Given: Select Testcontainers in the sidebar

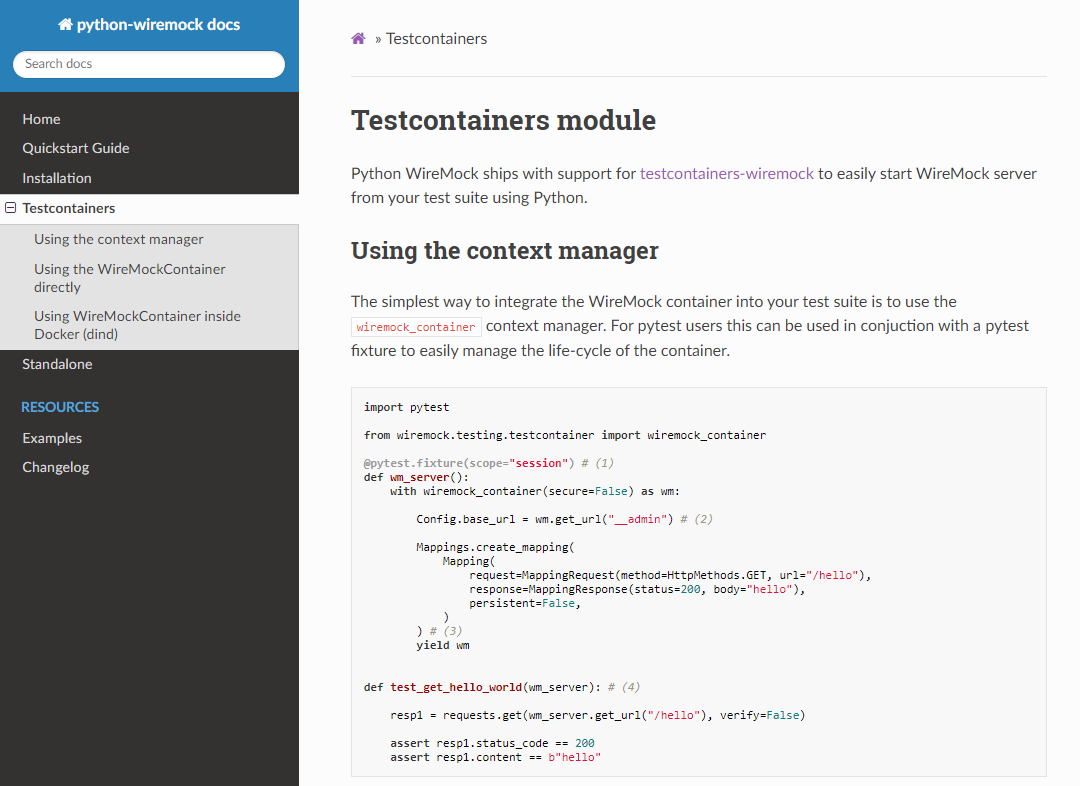Looking at the screenshot, I should point(69,208).
